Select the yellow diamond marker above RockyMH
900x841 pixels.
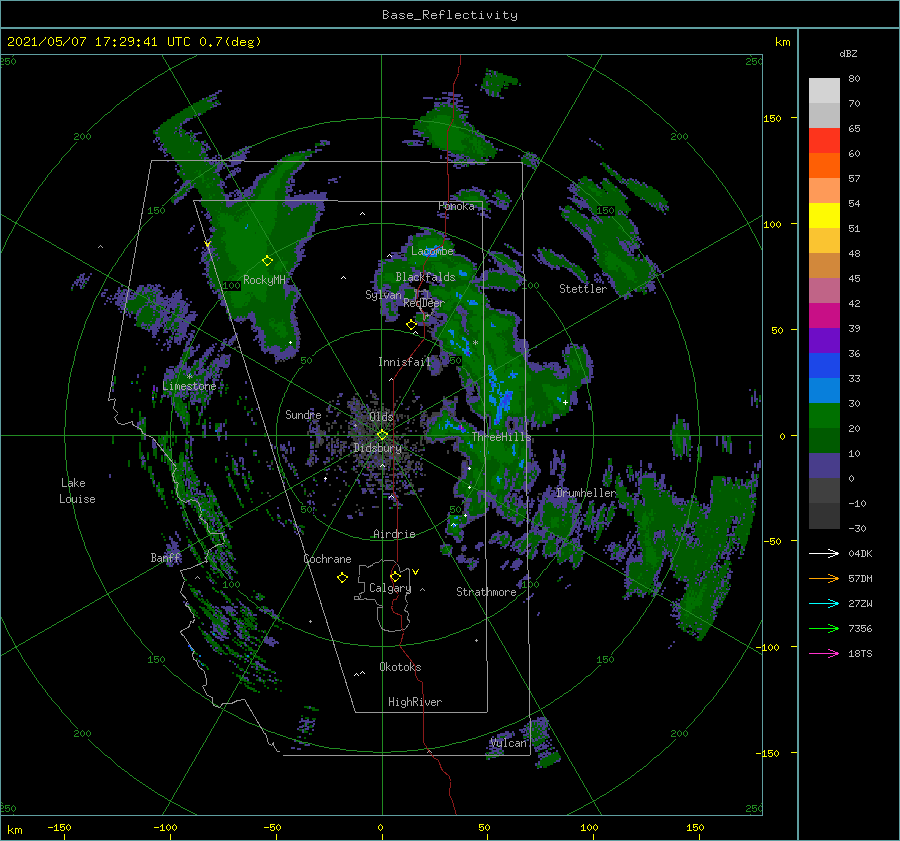267,261
